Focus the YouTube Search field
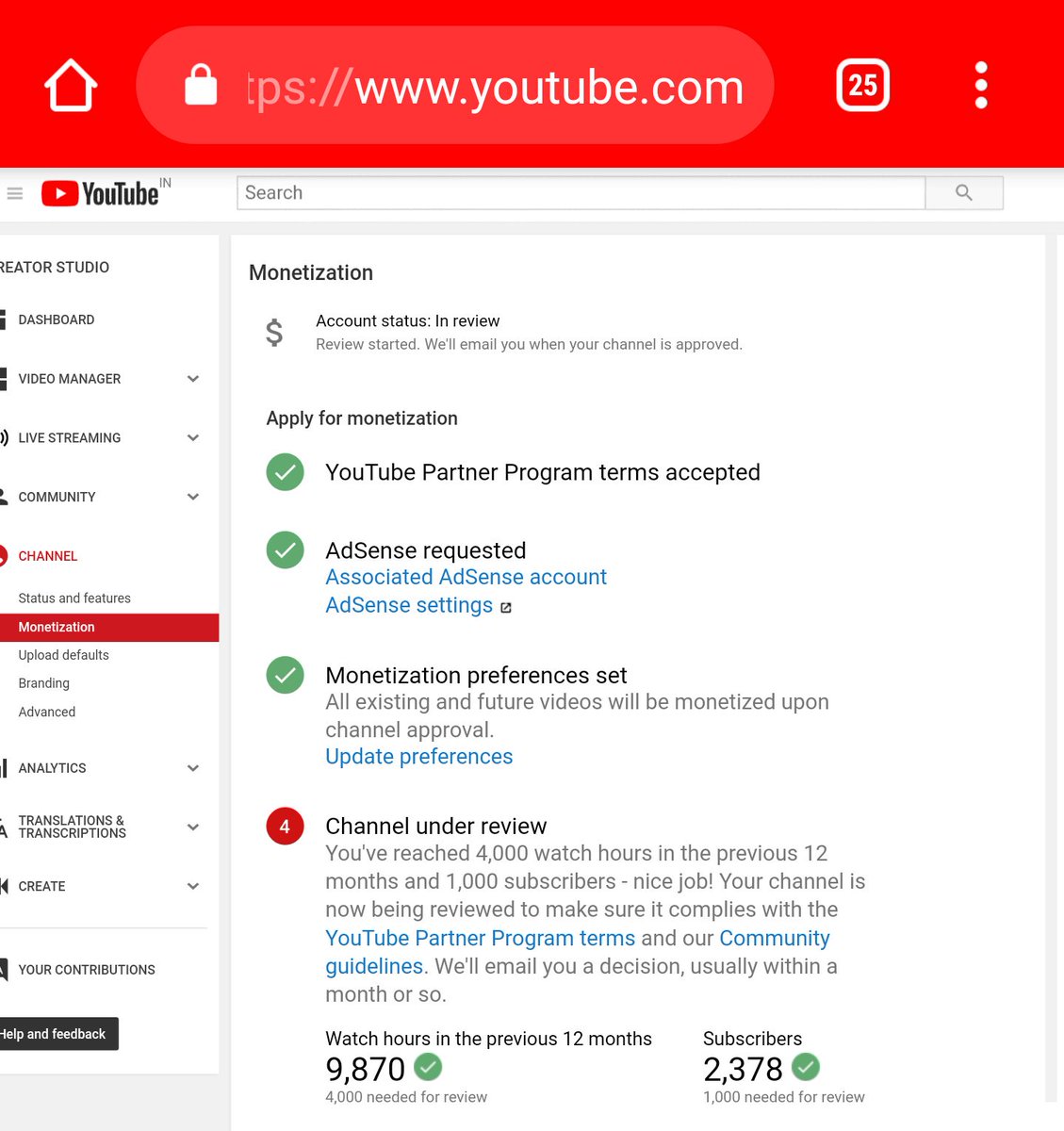 pyautogui.click(x=581, y=192)
